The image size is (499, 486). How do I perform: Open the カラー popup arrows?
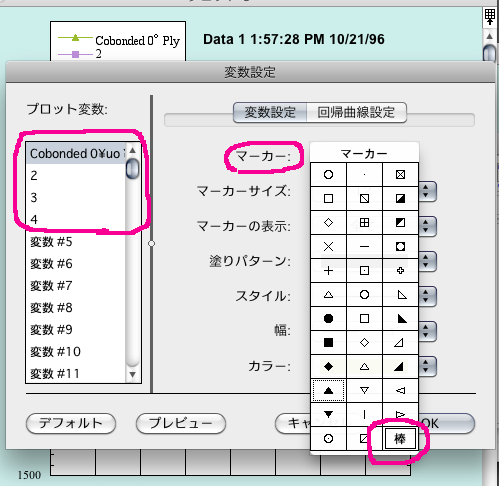tap(427, 366)
